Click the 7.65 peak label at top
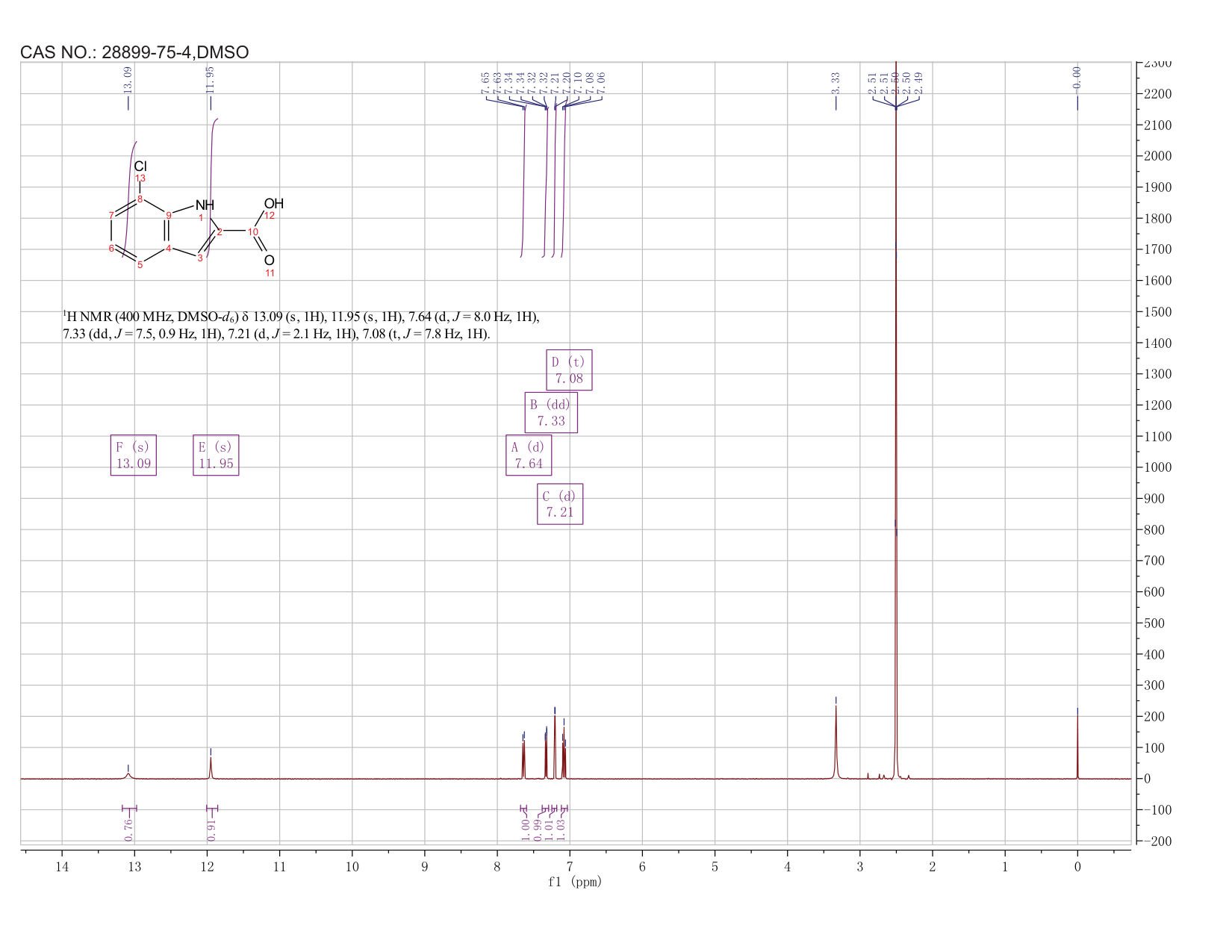This screenshot has height=952, width=1232. [x=486, y=82]
